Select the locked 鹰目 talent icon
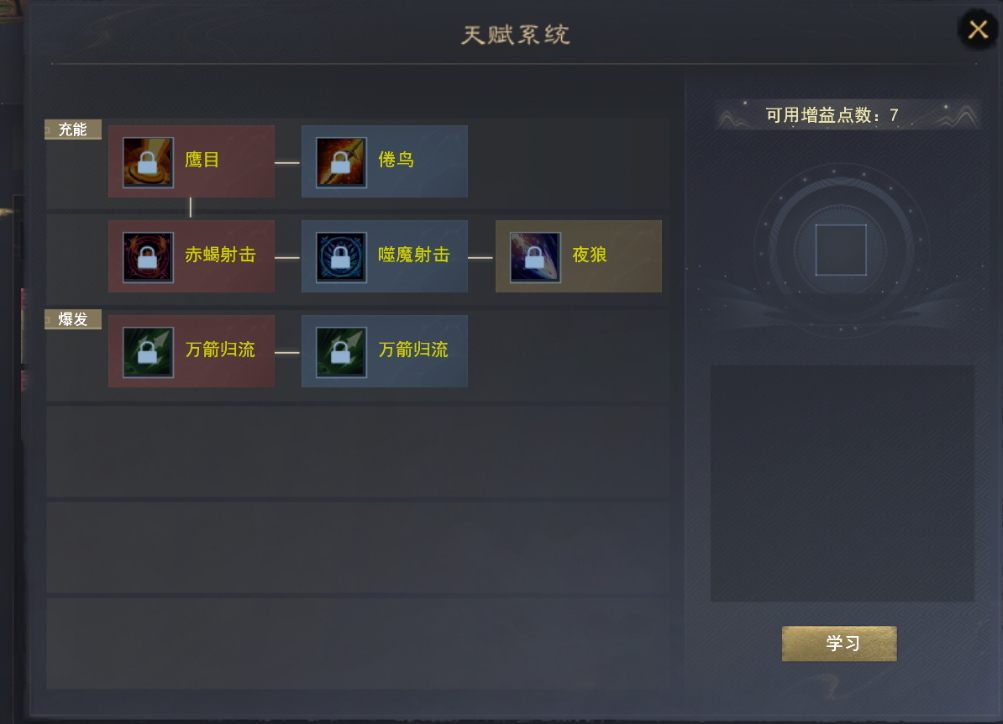Screen dimensions: 1003x724 [148, 162]
